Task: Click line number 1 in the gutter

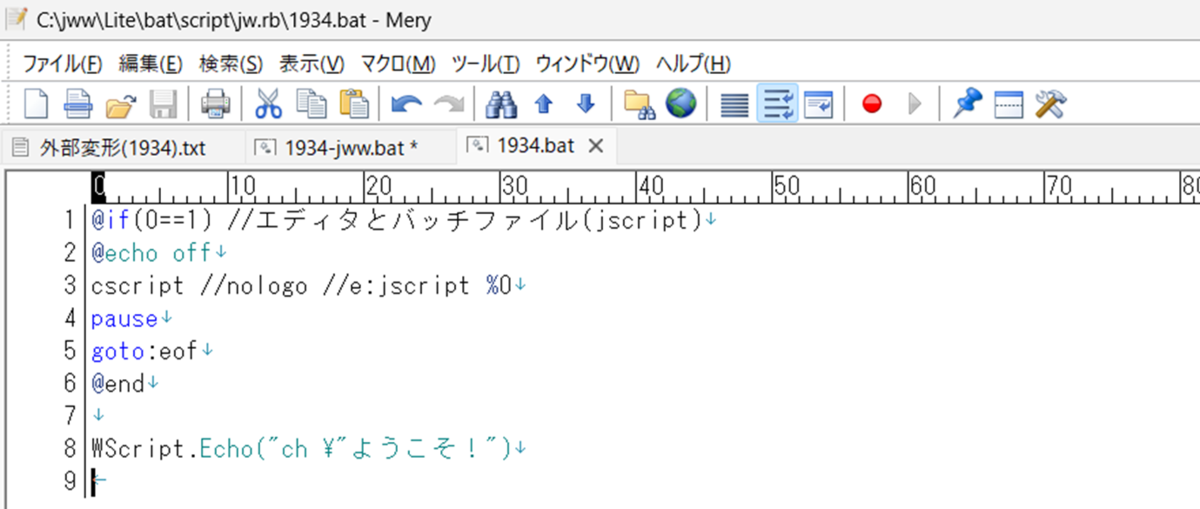Action: point(70,220)
